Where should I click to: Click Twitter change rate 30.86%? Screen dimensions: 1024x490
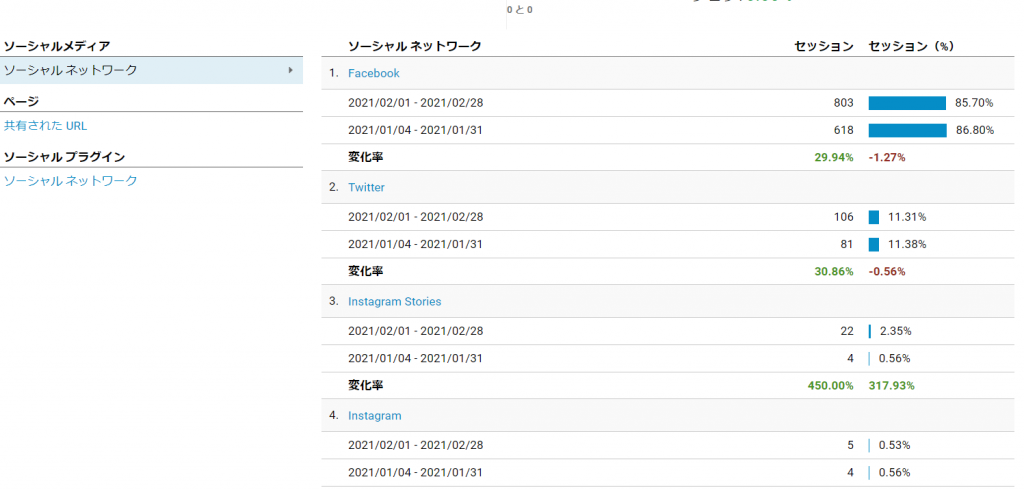pos(834,271)
